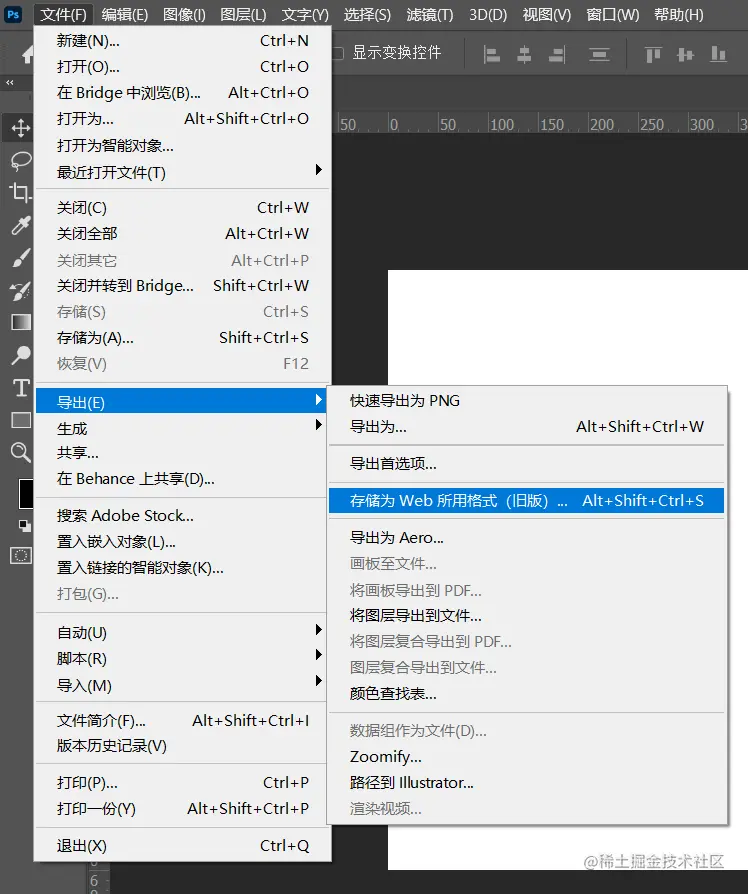Select the Move tool

(21, 128)
